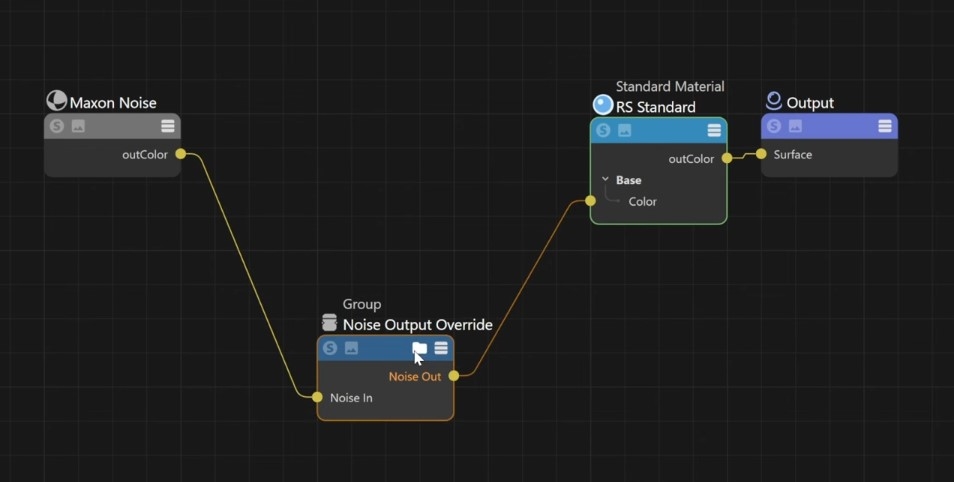Toggle preview image icon on Output node

tap(795, 126)
